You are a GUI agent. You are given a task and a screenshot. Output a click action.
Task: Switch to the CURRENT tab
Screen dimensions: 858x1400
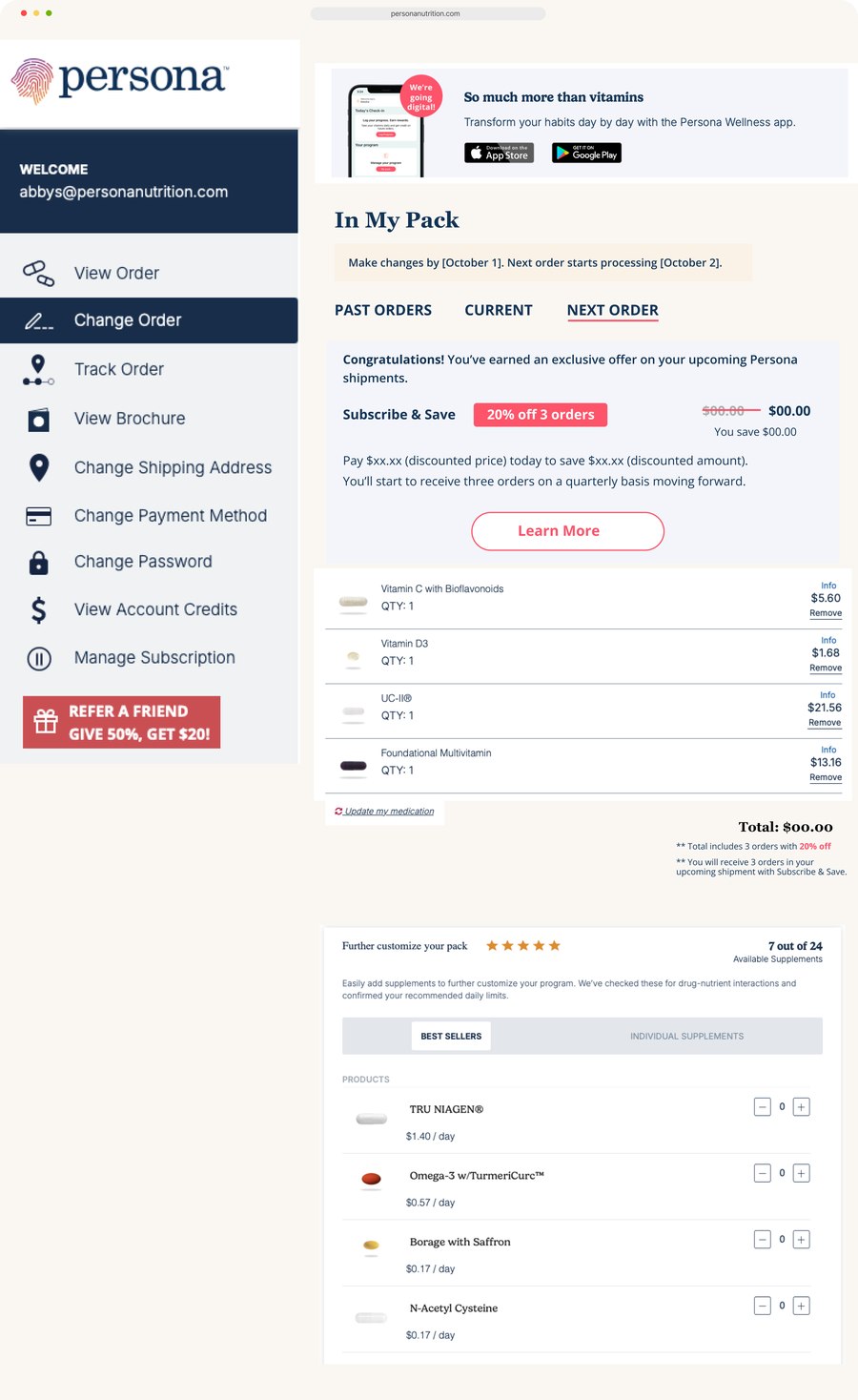tap(499, 310)
